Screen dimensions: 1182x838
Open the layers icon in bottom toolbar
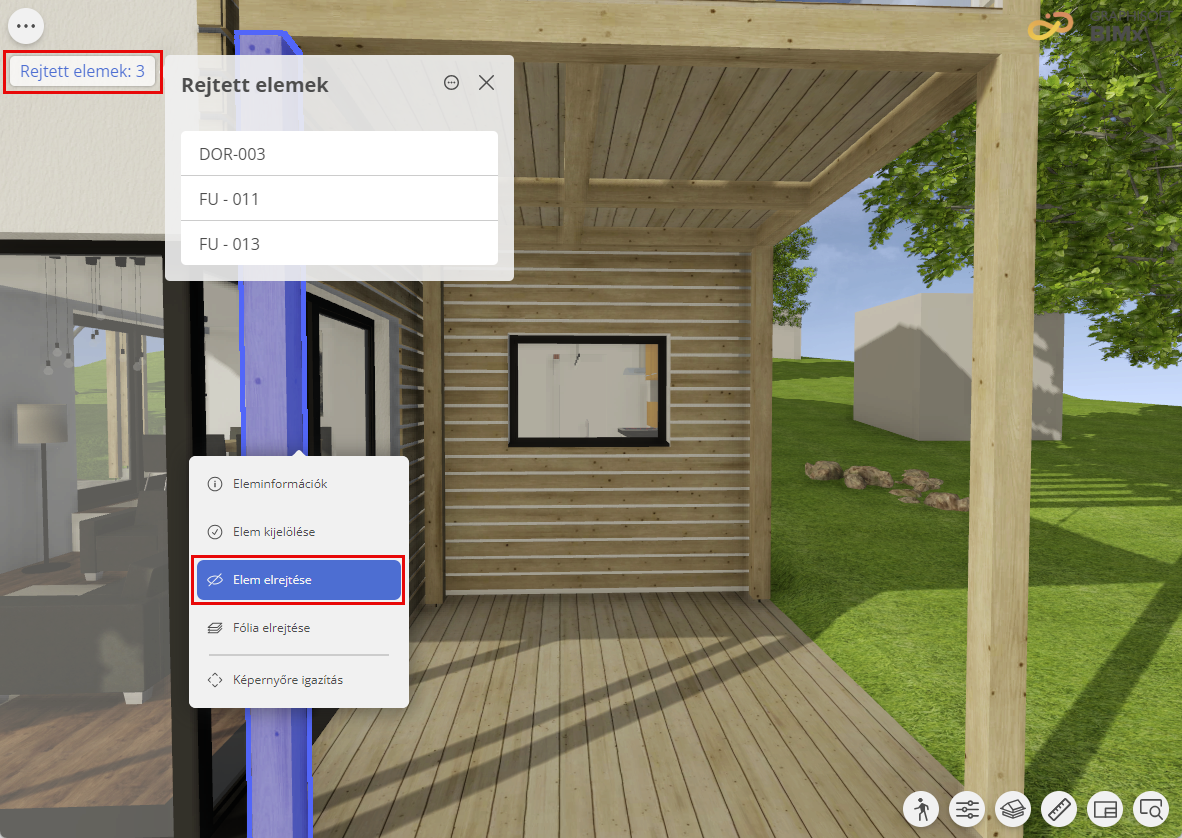pyautogui.click(x=1013, y=809)
